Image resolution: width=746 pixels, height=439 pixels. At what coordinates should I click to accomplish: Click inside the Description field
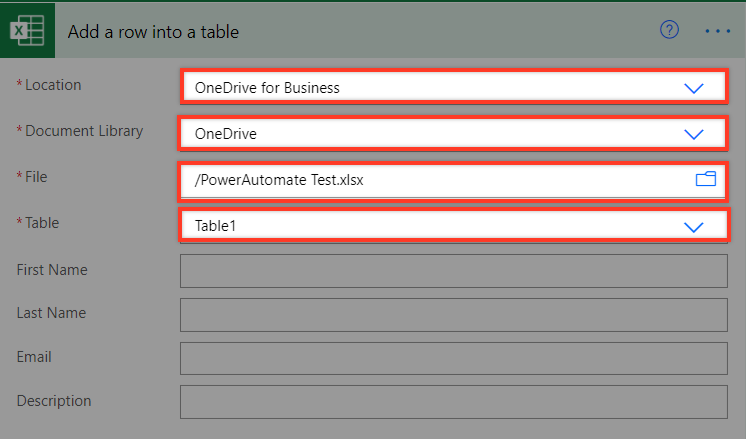click(453, 402)
